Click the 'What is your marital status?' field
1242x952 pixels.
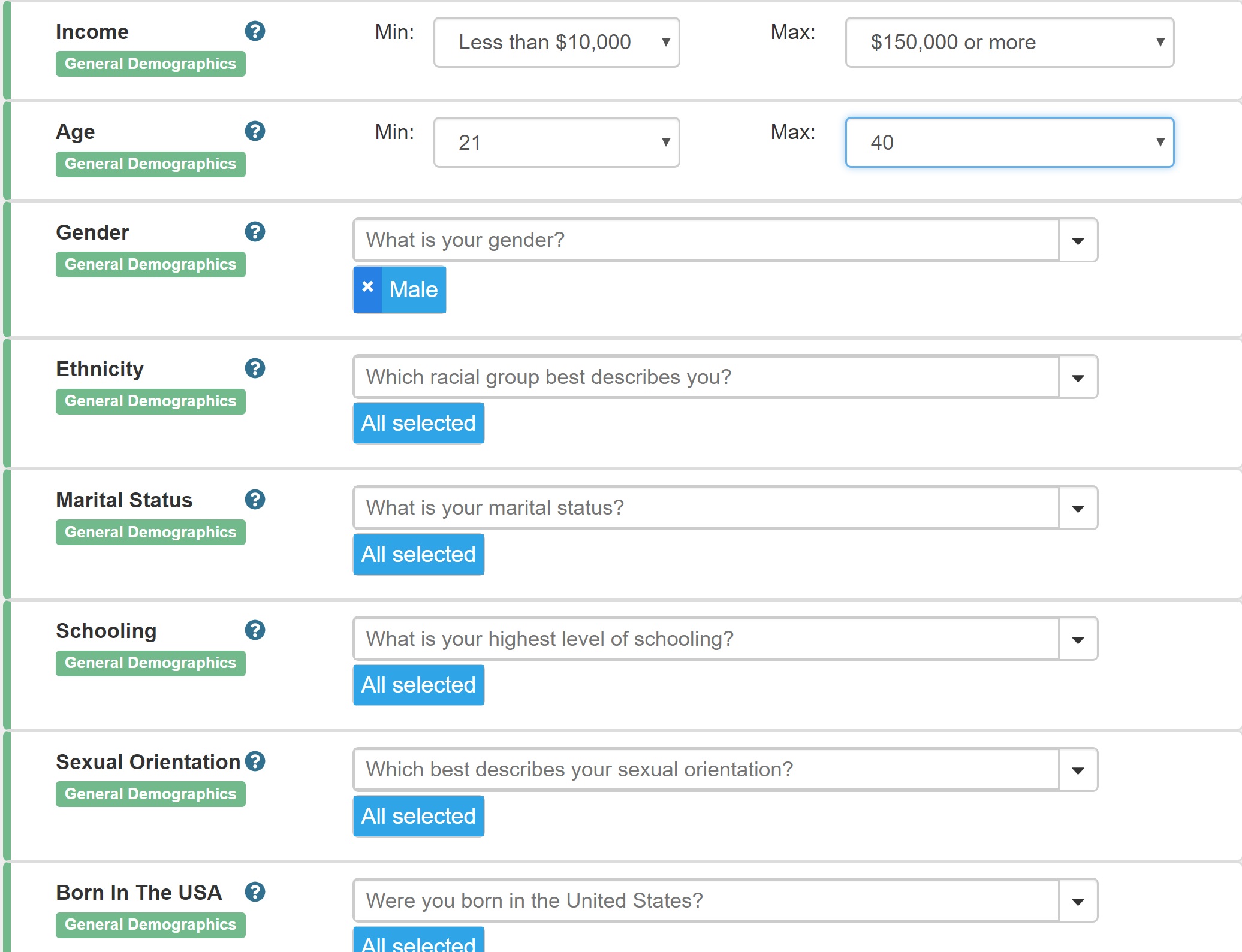point(706,508)
